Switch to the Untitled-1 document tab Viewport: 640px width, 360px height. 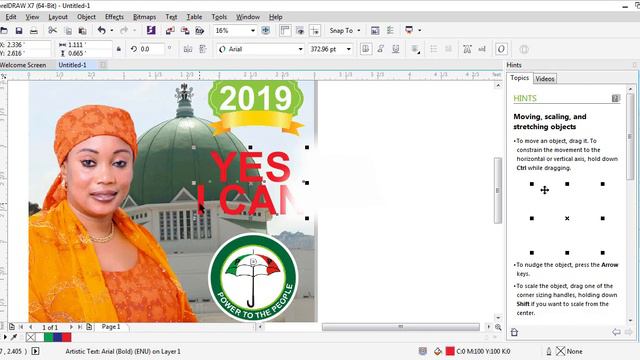click(x=72, y=65)
